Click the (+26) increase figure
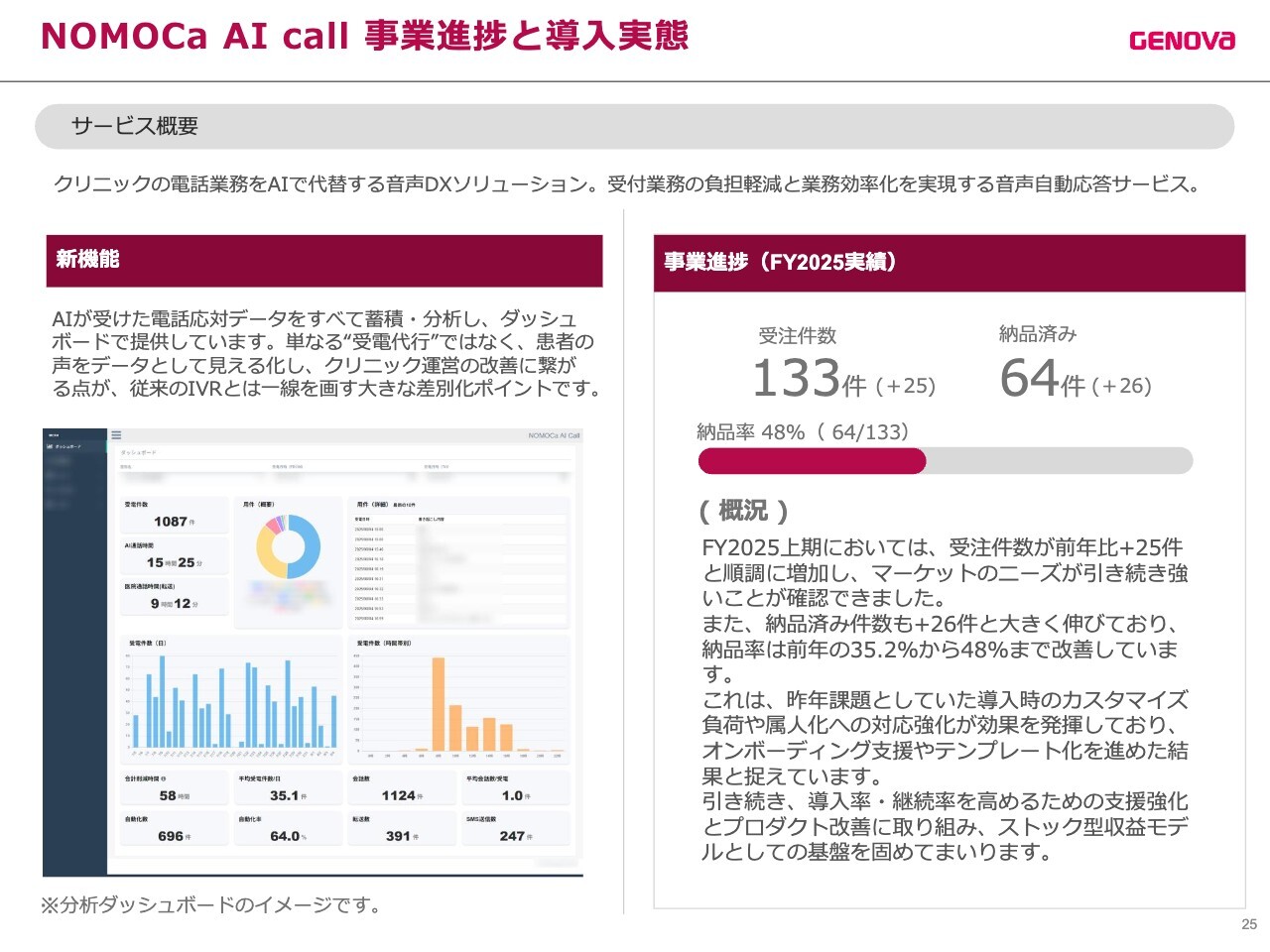Viewport: 1270px width, 952px height. click(1122, 386)
